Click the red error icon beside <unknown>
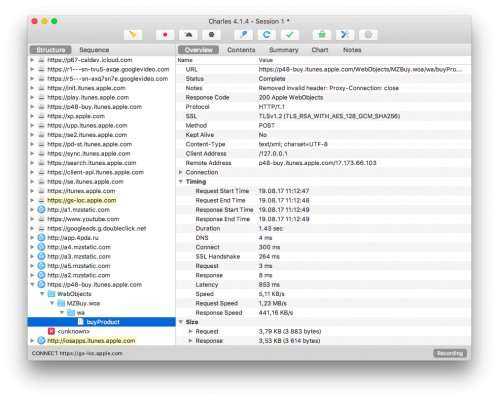This screenshot has width=499, height=400. point(51,331)
